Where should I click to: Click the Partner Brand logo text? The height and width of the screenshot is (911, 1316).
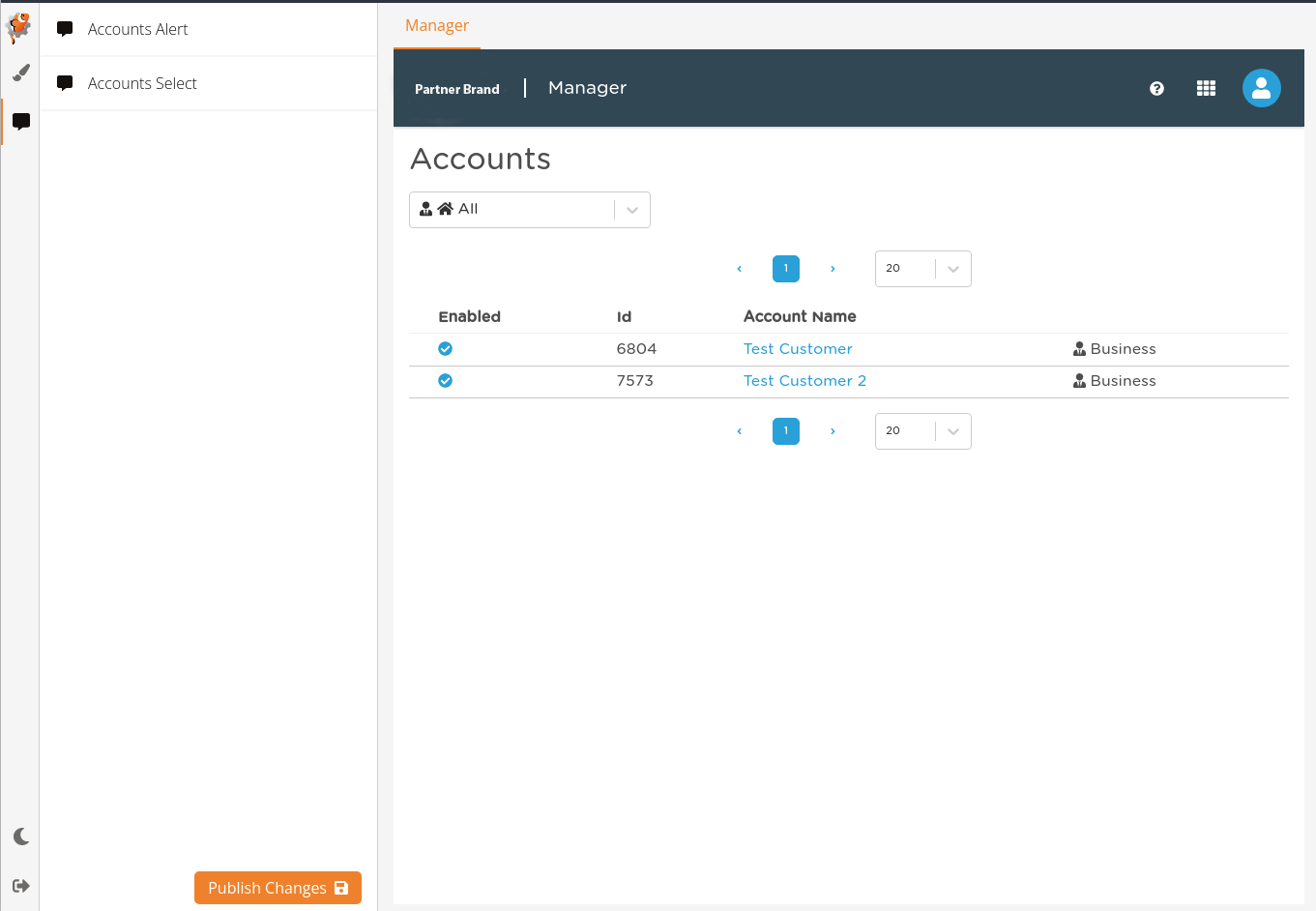tap(457, 89)
